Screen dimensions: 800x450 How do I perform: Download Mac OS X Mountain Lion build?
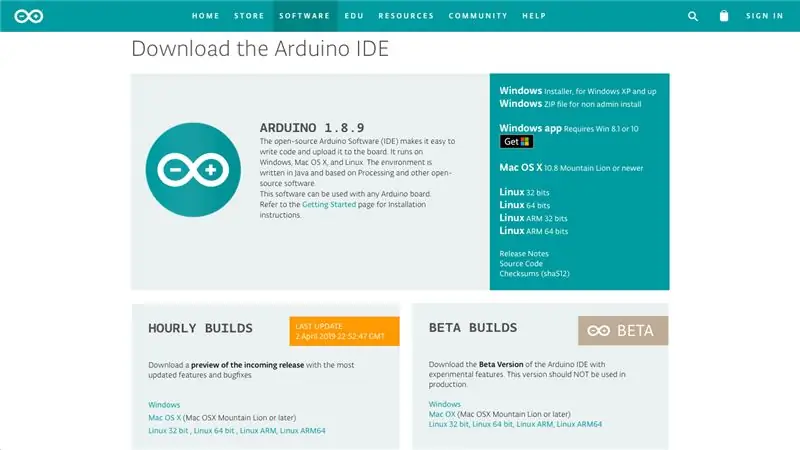pyautogui.click(x=571, y=167)
